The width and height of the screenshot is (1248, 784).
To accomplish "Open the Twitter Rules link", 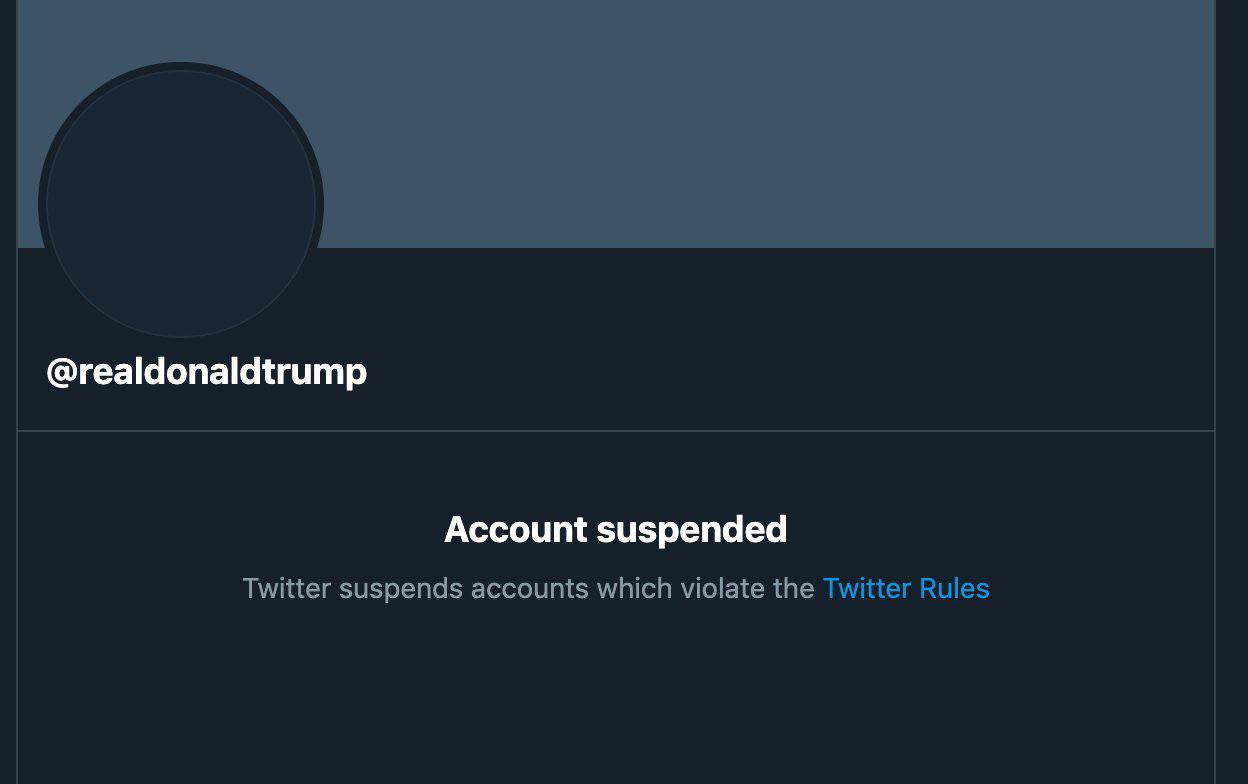I will coord(905,588).
